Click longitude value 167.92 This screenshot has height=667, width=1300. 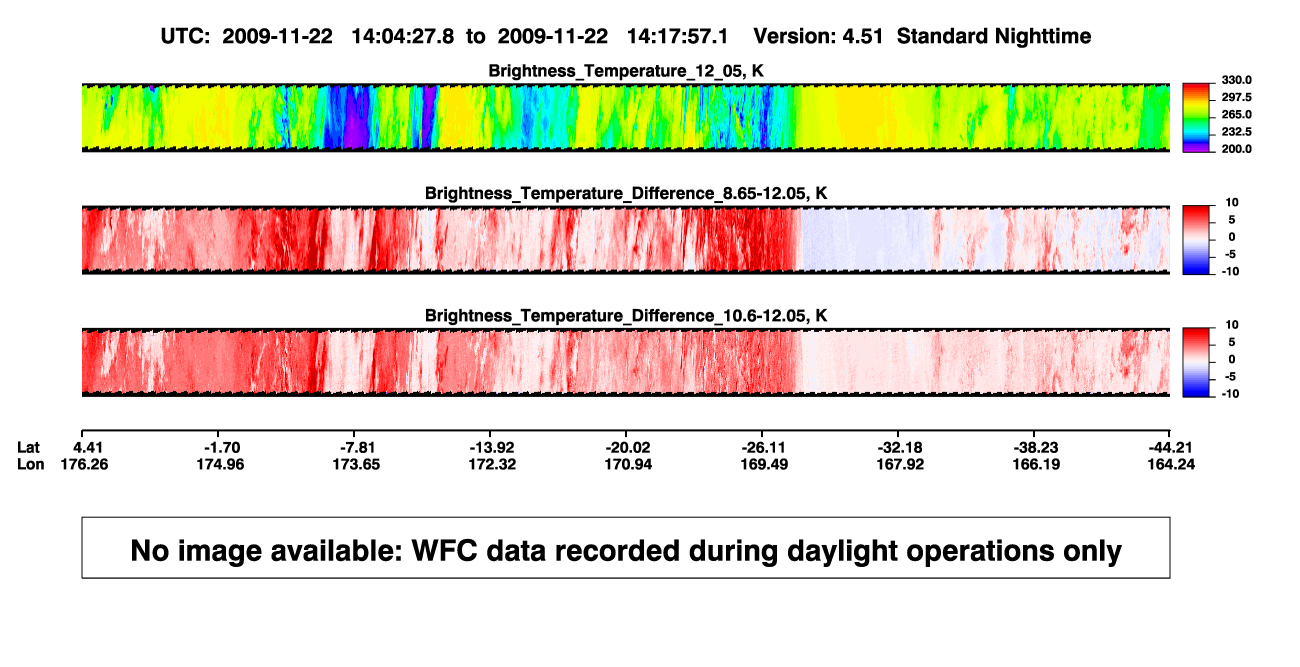[901, 464]
